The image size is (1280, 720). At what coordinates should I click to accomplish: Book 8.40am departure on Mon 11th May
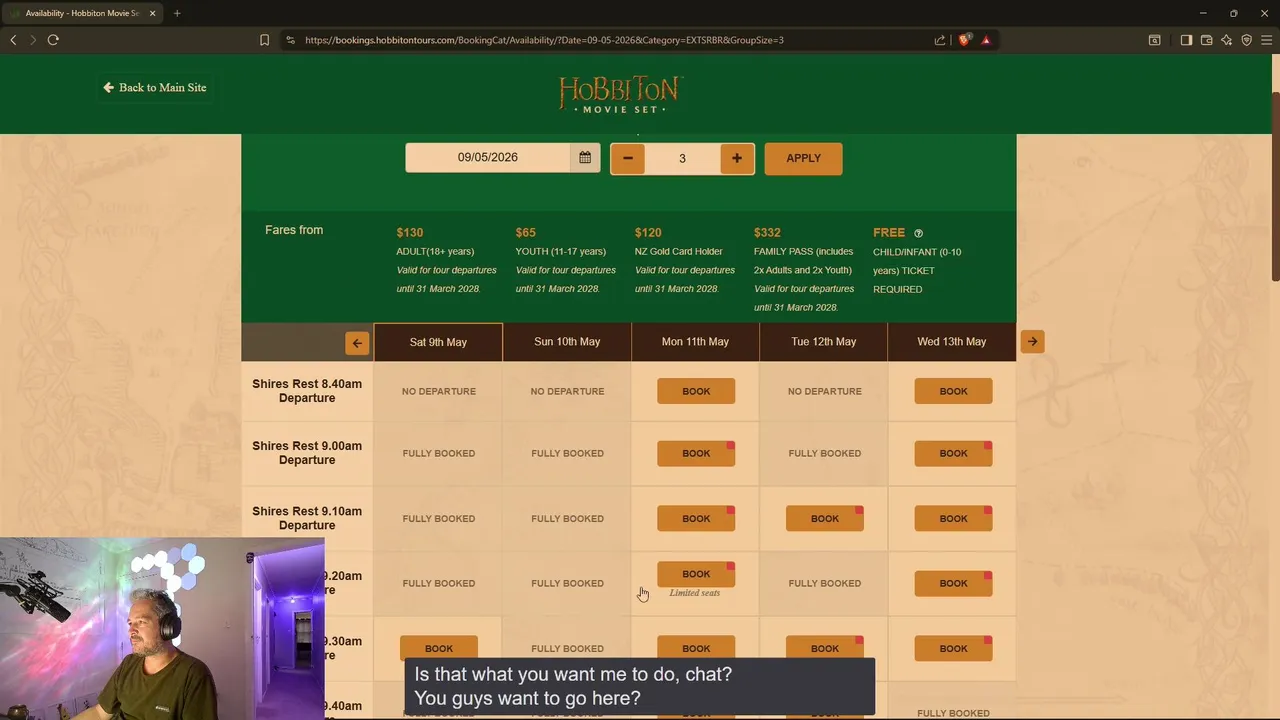click(696, 391)
